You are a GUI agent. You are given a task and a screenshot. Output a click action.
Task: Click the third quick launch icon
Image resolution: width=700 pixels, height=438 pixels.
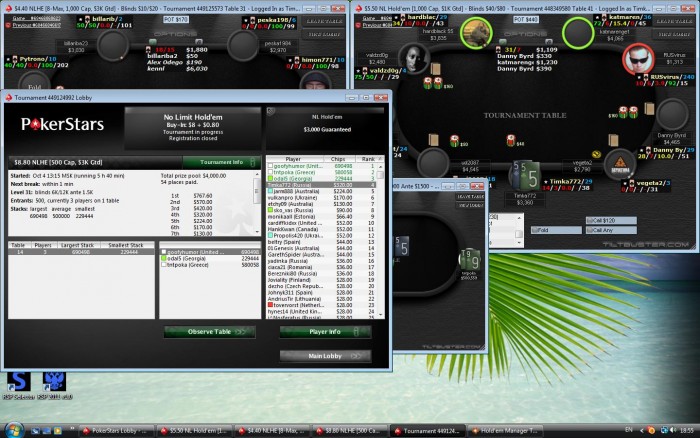(58, 431)
